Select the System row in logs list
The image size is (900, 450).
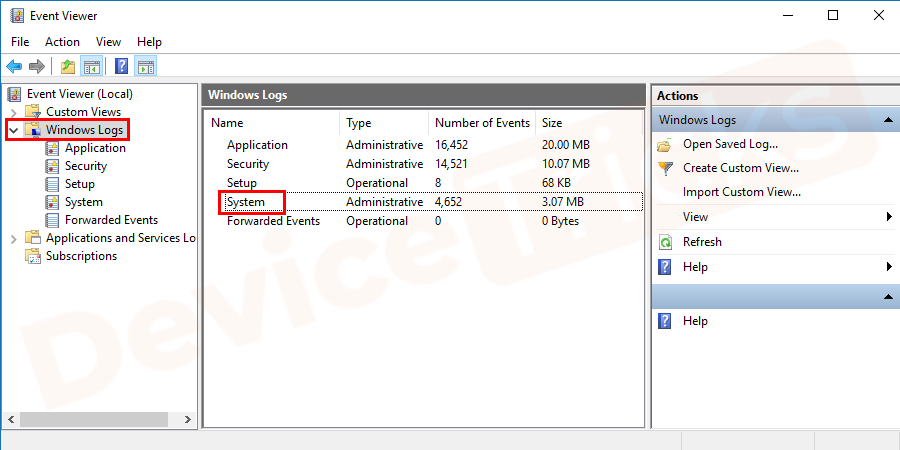click(x=424, y=202)
